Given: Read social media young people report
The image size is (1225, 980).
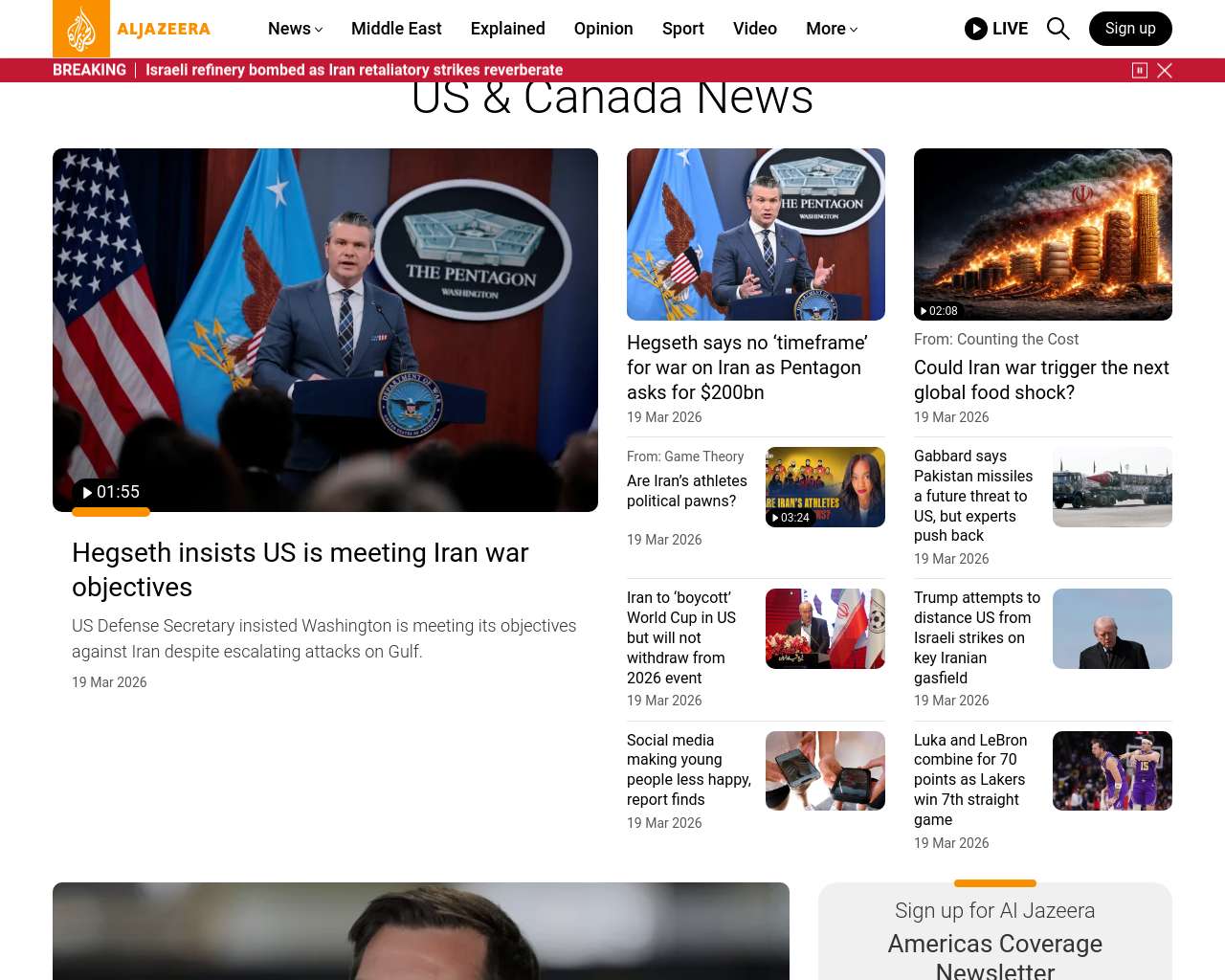Looking at the screenshot, I should [x=689, y=769].
